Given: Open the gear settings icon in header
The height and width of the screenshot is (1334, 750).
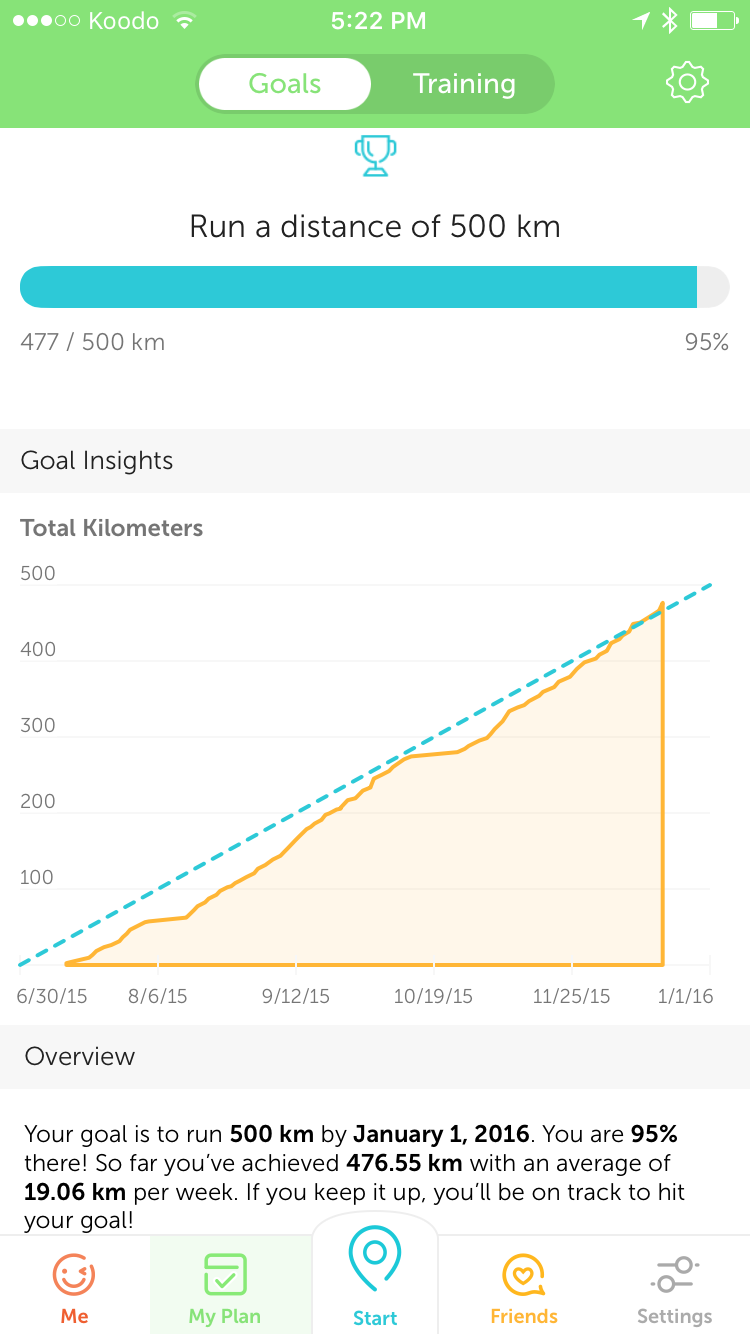Looking at the screenshot, I should [687, 83].
